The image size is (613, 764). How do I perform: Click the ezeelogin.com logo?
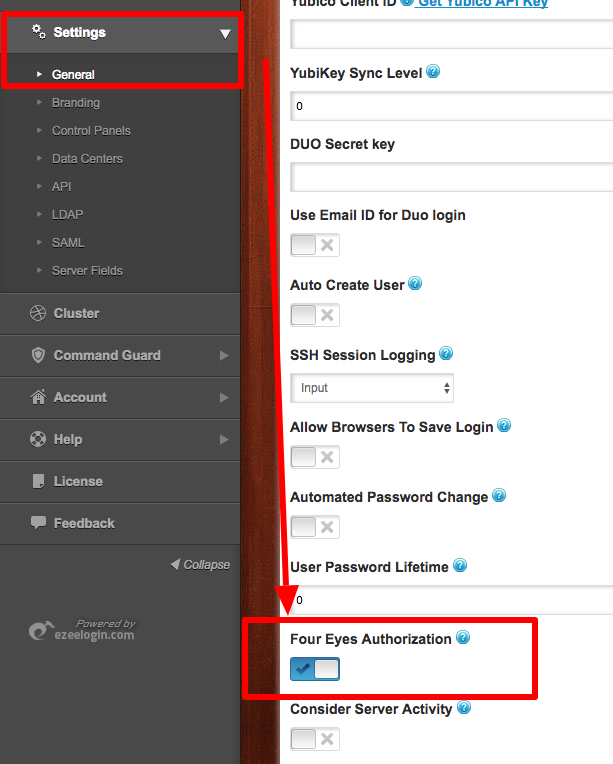tap(82, 630)
